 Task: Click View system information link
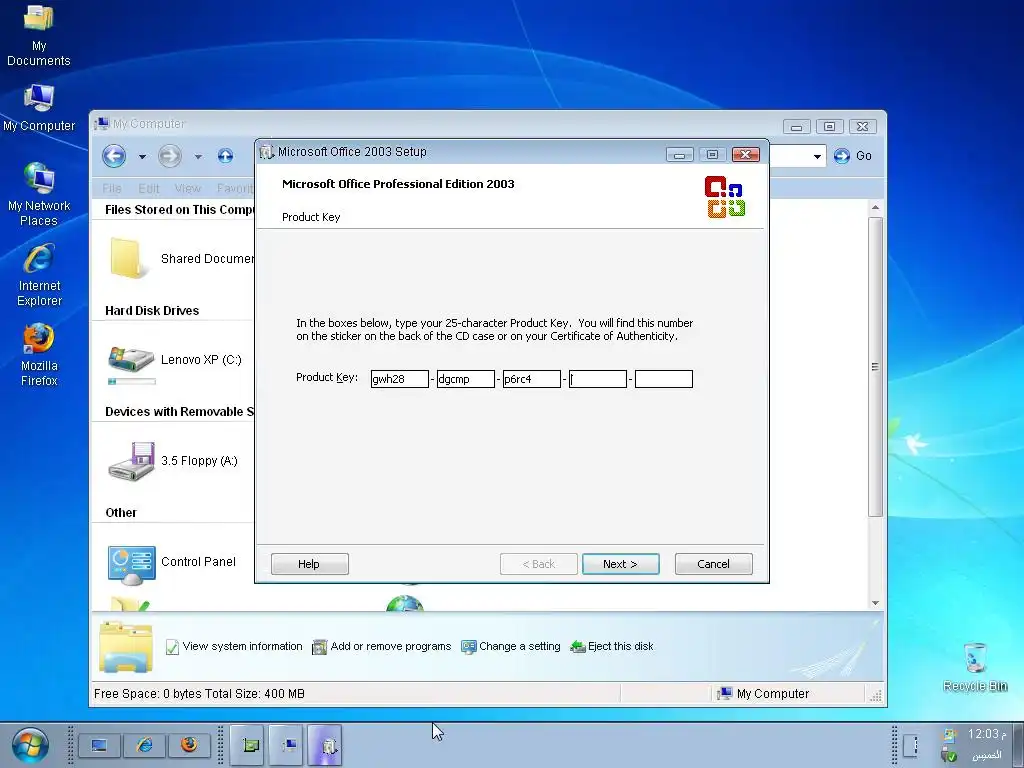click(234, 647)
